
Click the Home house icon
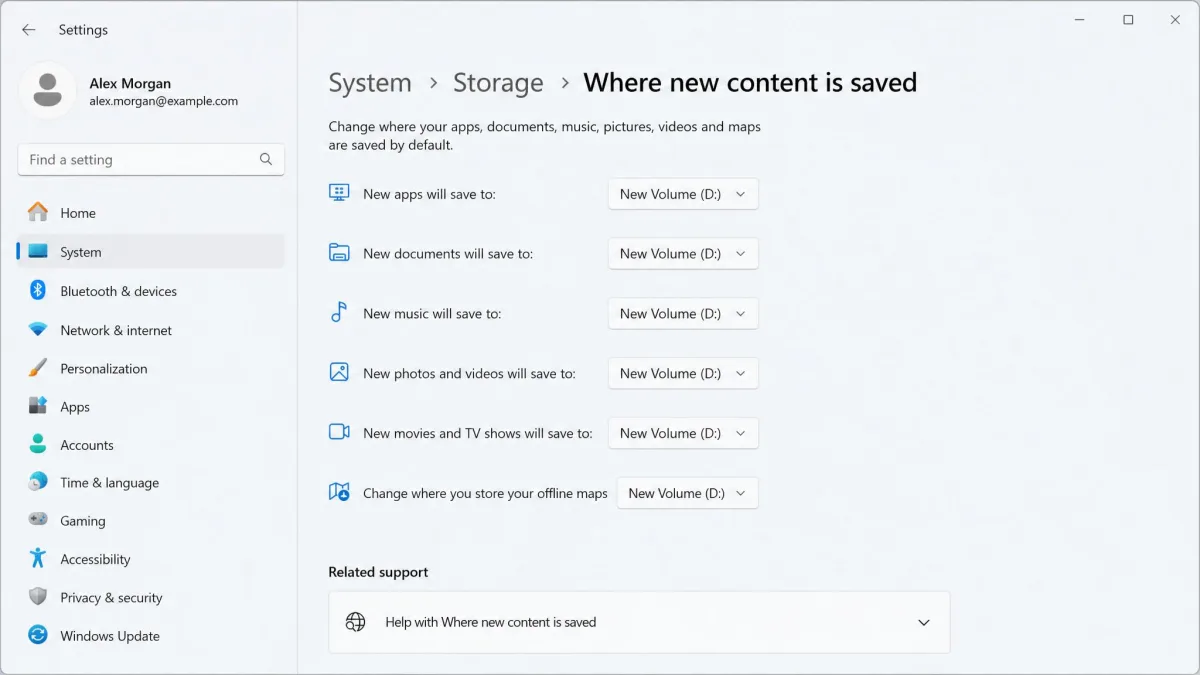38,212
